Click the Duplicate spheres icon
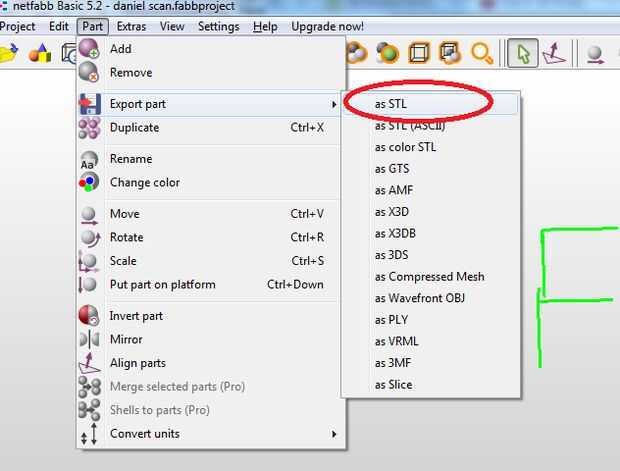The image size is (620, 471). pyautogui.click(x=89, y=128)
